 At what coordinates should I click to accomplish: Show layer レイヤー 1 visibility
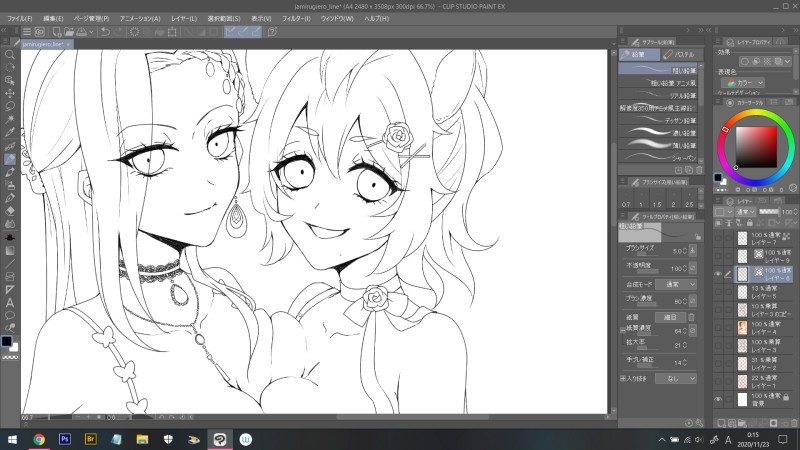tap(718, 381)
